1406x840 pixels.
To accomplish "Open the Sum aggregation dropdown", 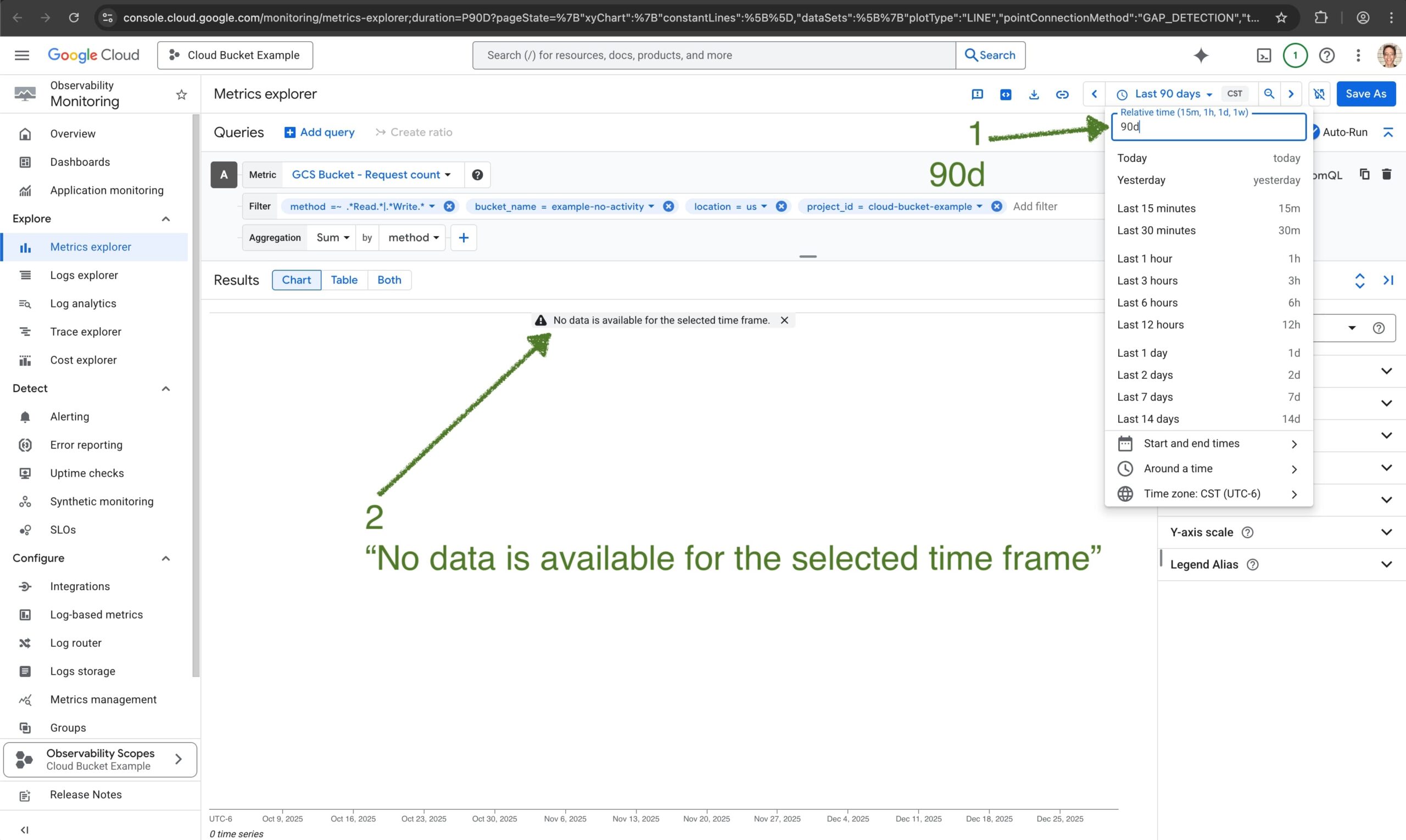I will 332,238.
